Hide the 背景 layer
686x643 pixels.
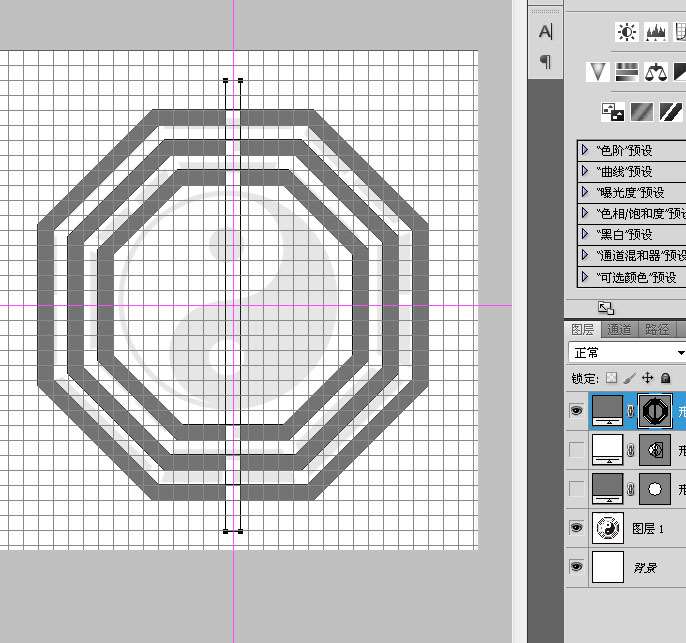[577, 567]
